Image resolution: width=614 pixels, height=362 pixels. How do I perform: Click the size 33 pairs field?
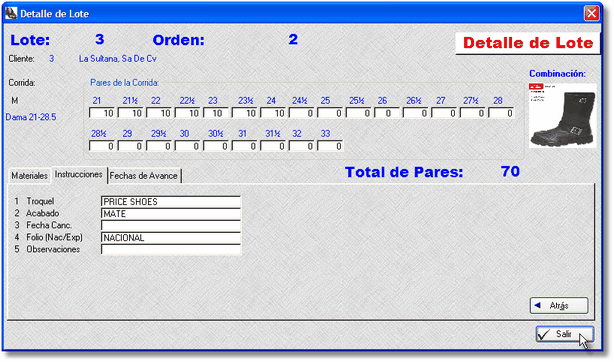[330, 146]
